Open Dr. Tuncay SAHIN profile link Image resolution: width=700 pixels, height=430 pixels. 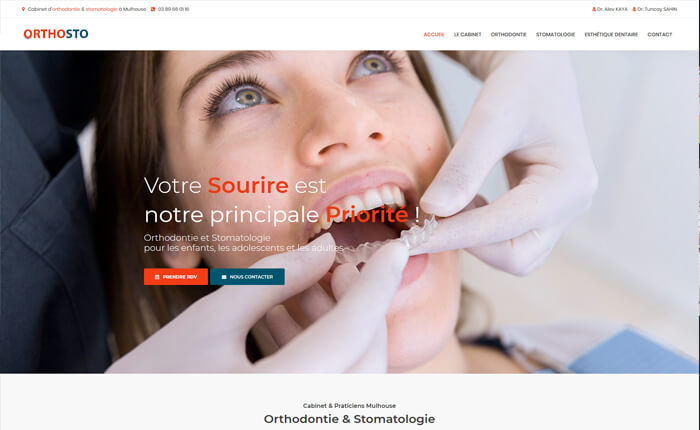pos(657,9)
